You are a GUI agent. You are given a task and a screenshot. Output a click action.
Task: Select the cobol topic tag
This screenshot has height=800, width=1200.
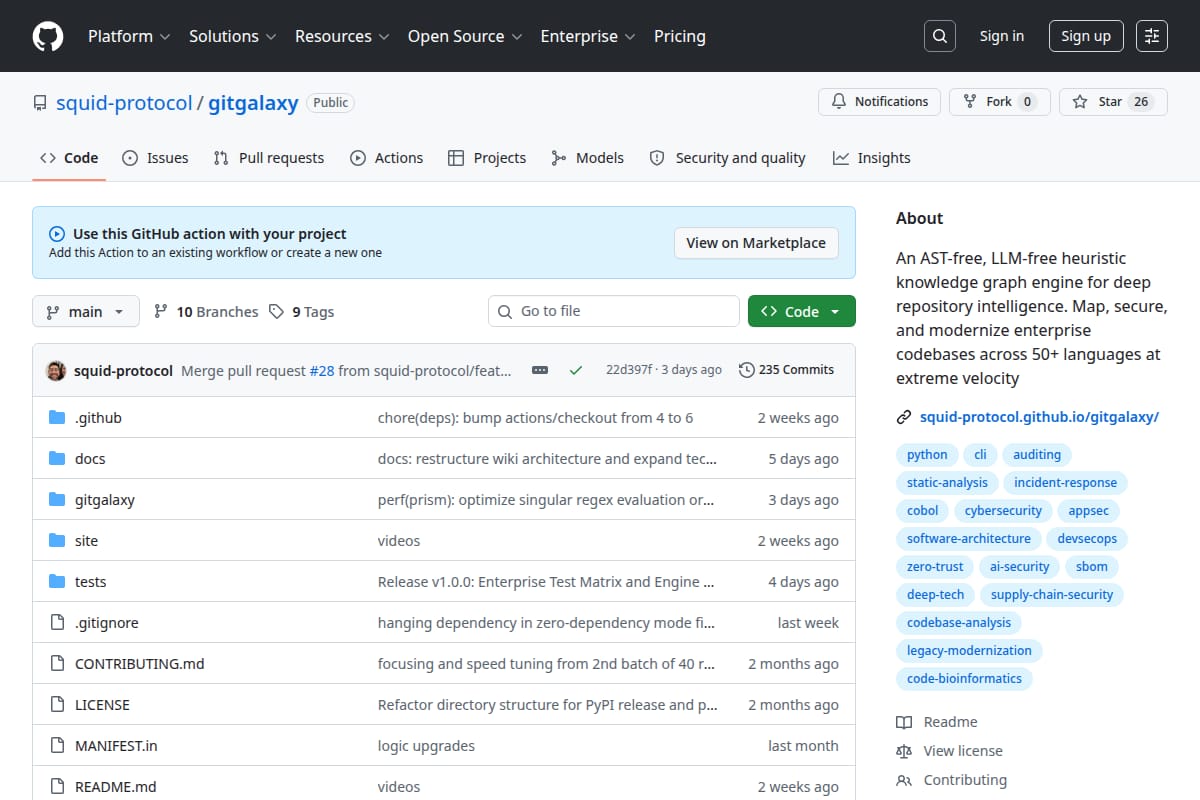tap(922, 511)
